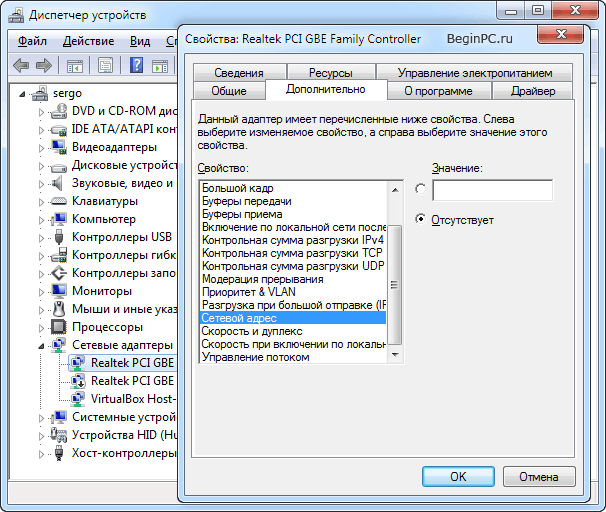Select Большой кадр in the property list
This screenshot has height=512, width=606.
point(293,188)
